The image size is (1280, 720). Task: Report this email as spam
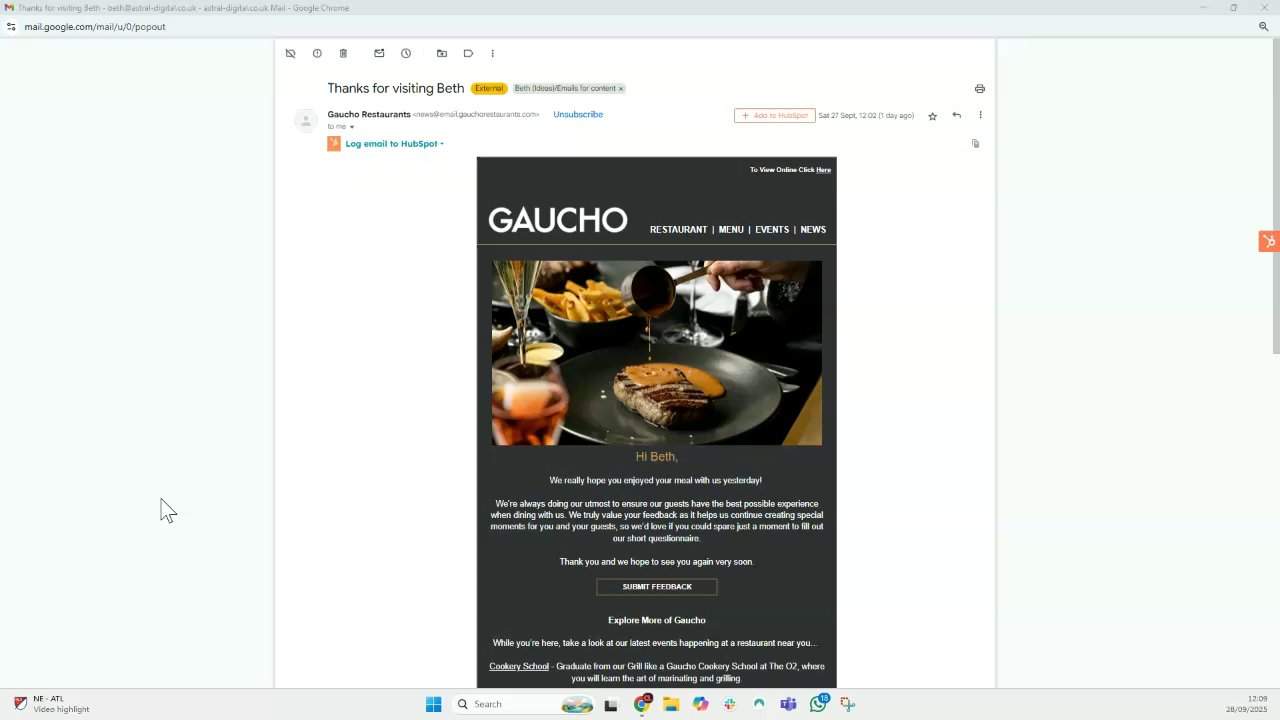(x=317, y=53)
